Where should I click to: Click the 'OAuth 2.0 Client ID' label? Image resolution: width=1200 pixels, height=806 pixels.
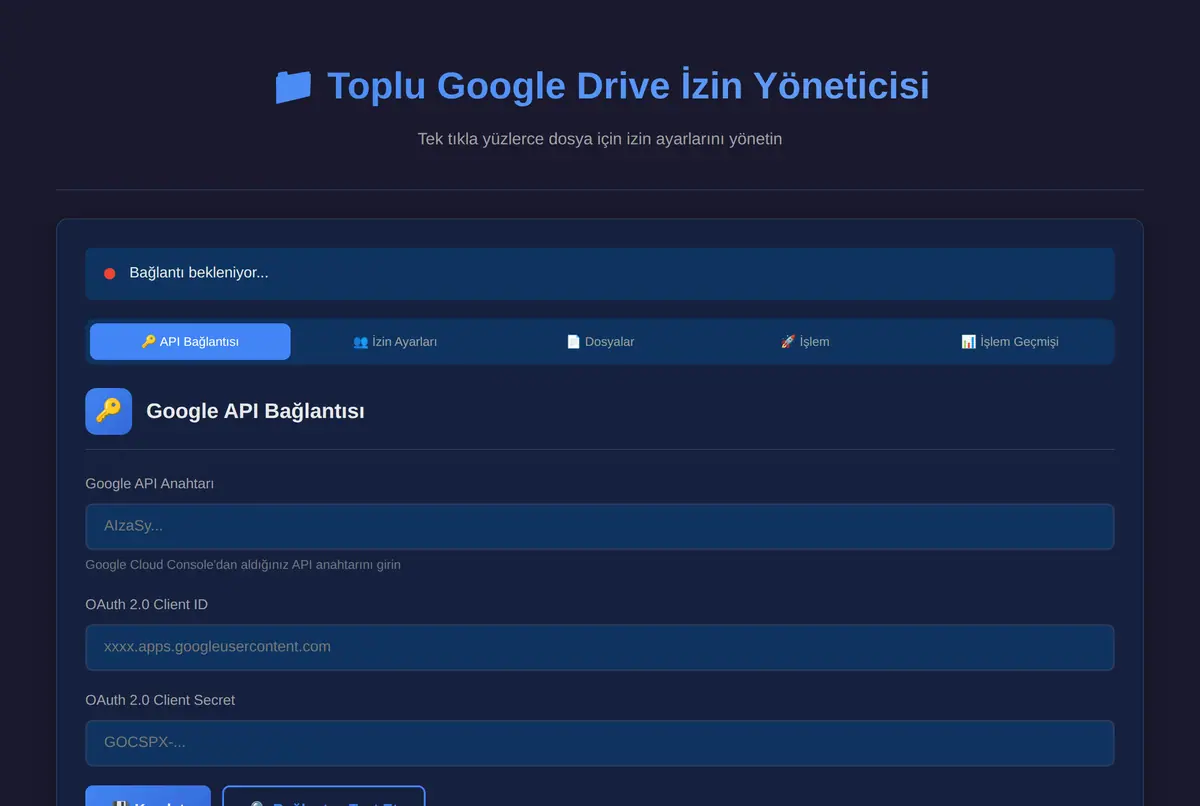(147, 605)
